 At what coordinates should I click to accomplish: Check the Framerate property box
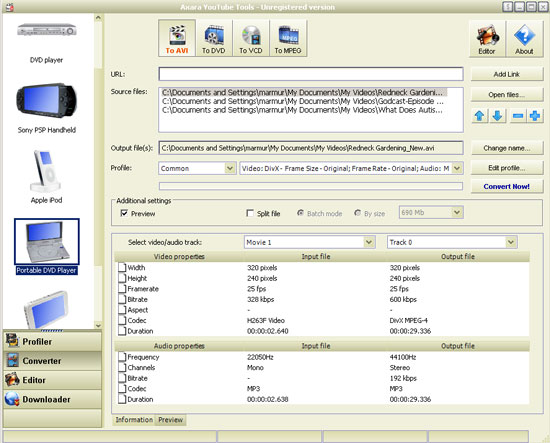[122, 288]
